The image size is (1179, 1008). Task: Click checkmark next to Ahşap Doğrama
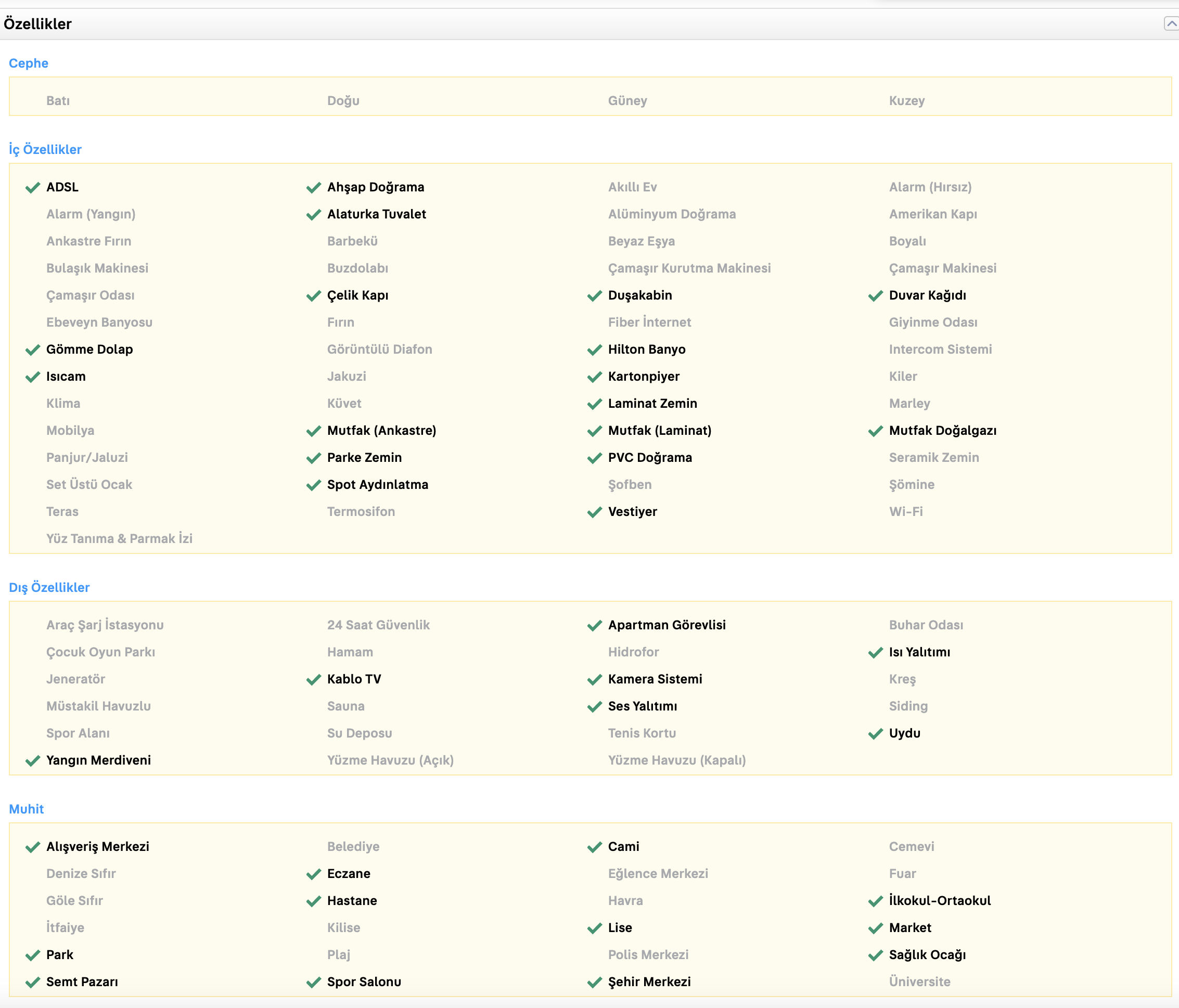[314, 188]
